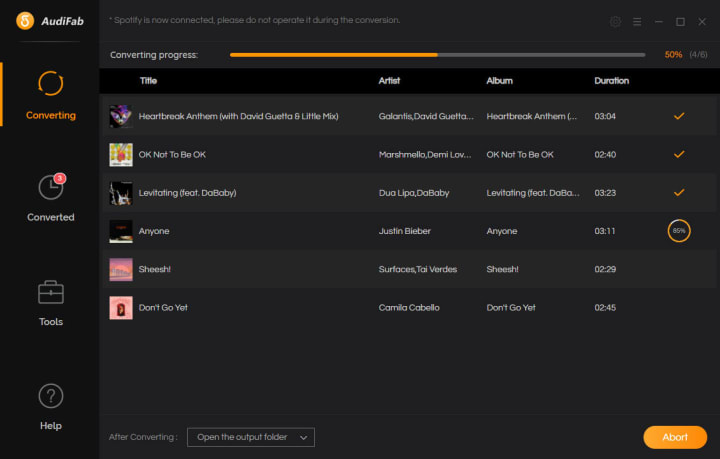
Task: Click the dropdown chevron beside Open the output folder
Action: [304, 437]
